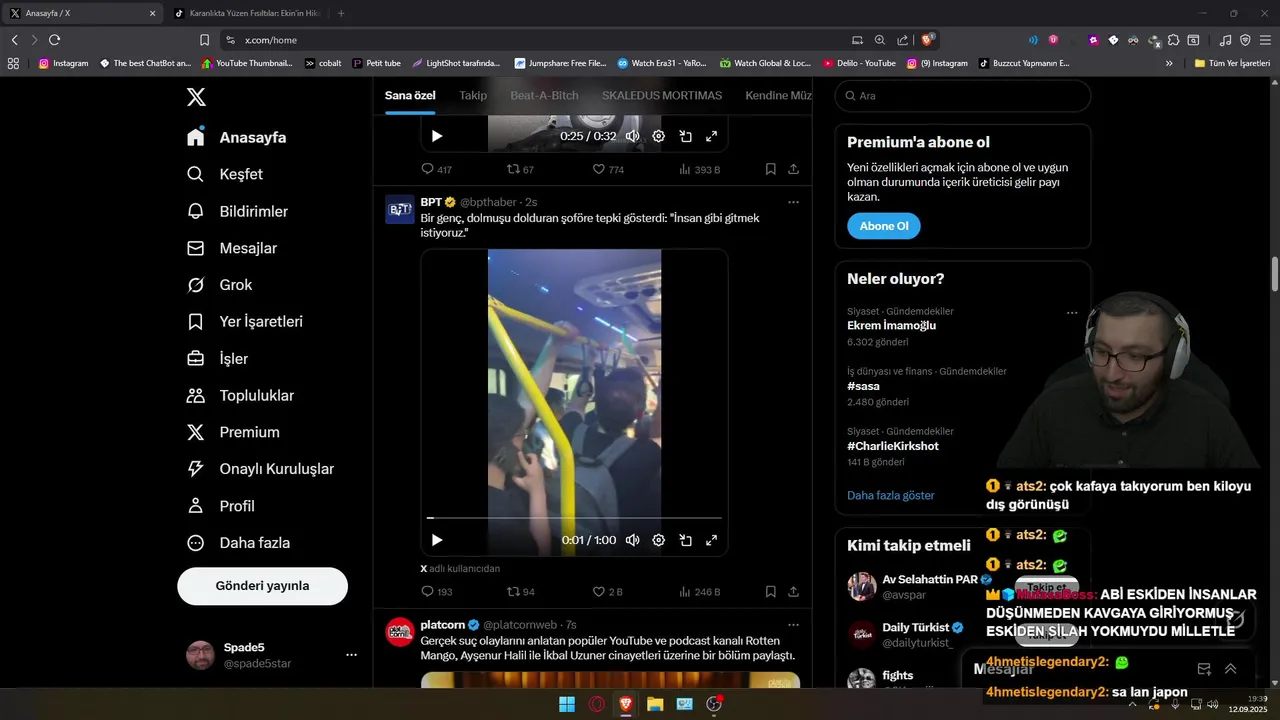Open top video settings gear
1280x720 pixels.
point(659,136)
